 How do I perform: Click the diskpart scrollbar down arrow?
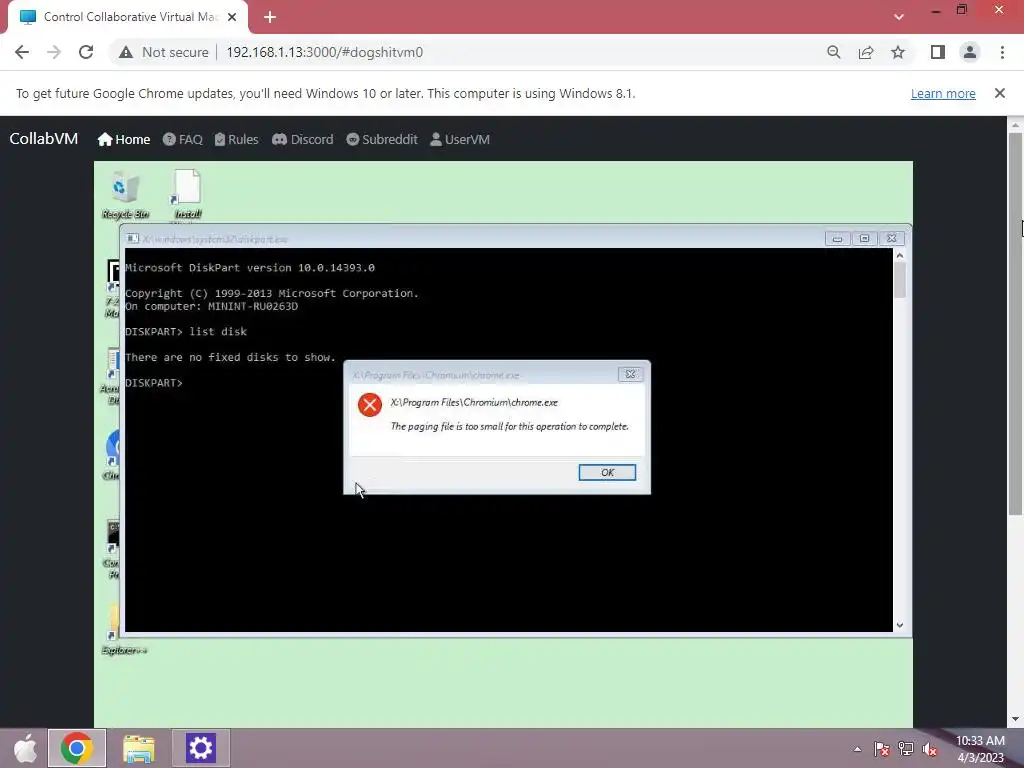pos(900,625)
